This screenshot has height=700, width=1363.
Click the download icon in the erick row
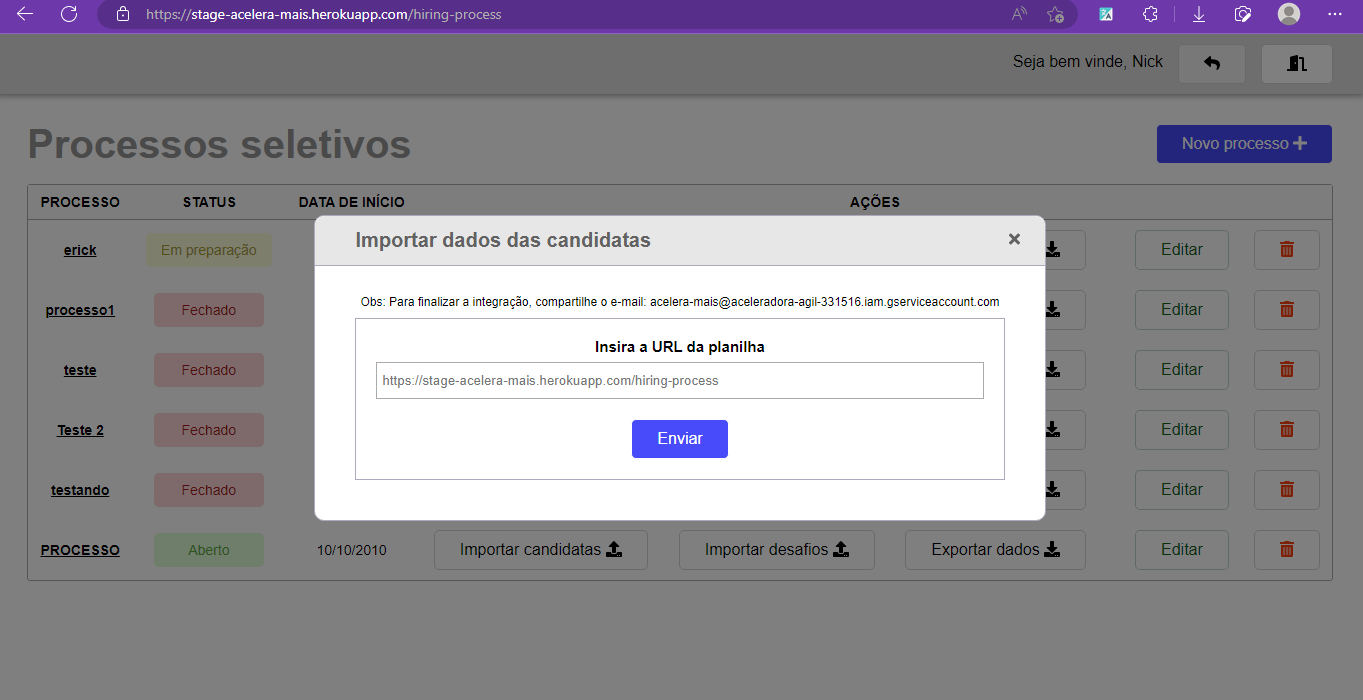pos(1051,249)
